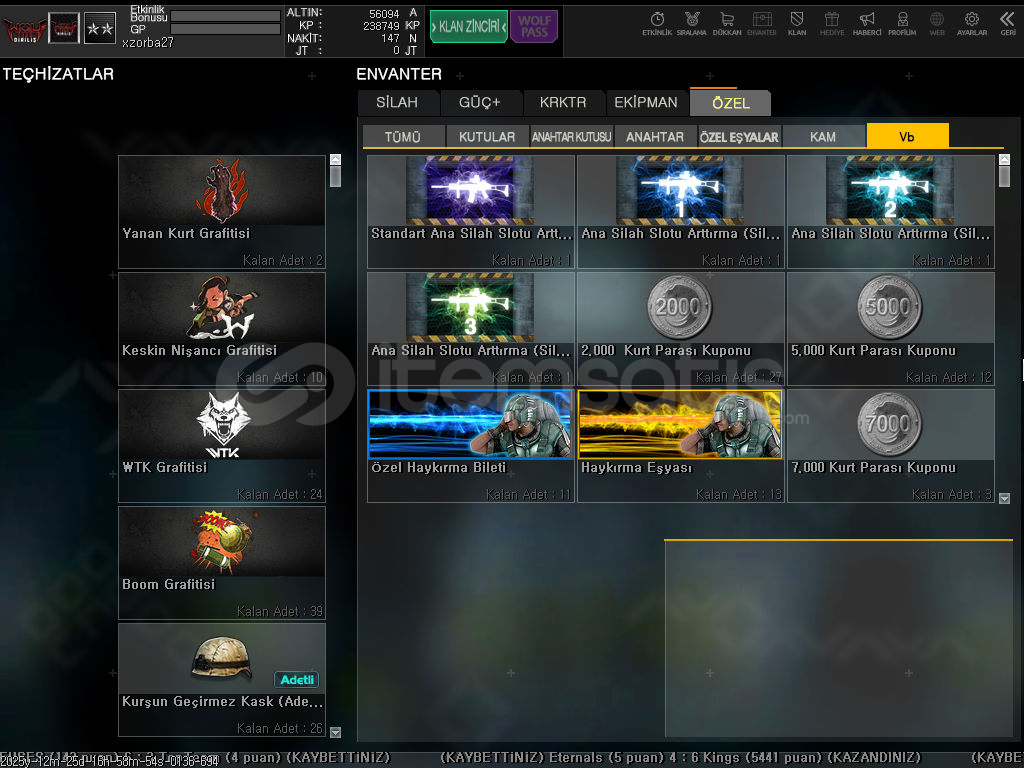This screenshot has width=1024, height=768.
Task: Open the Sıralama ranking icon
Action: tap(692, 24)
